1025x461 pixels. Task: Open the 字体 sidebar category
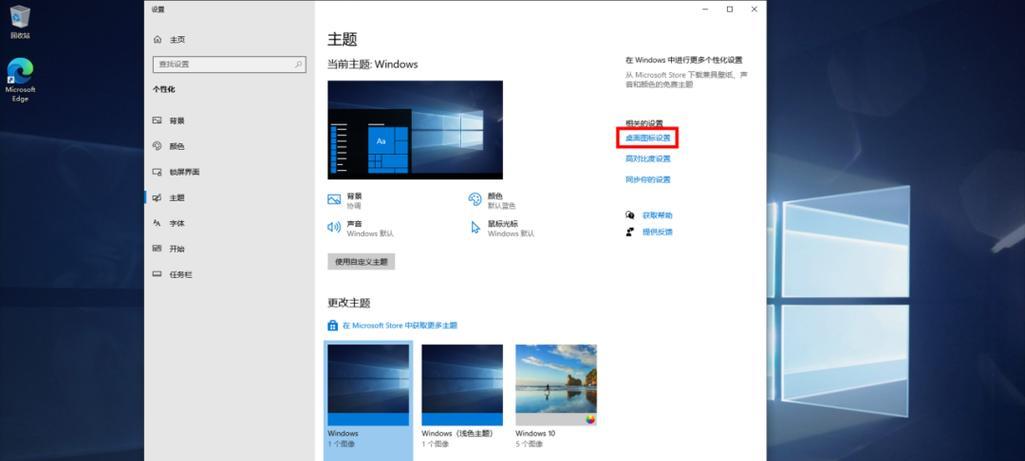click(169, 223)
